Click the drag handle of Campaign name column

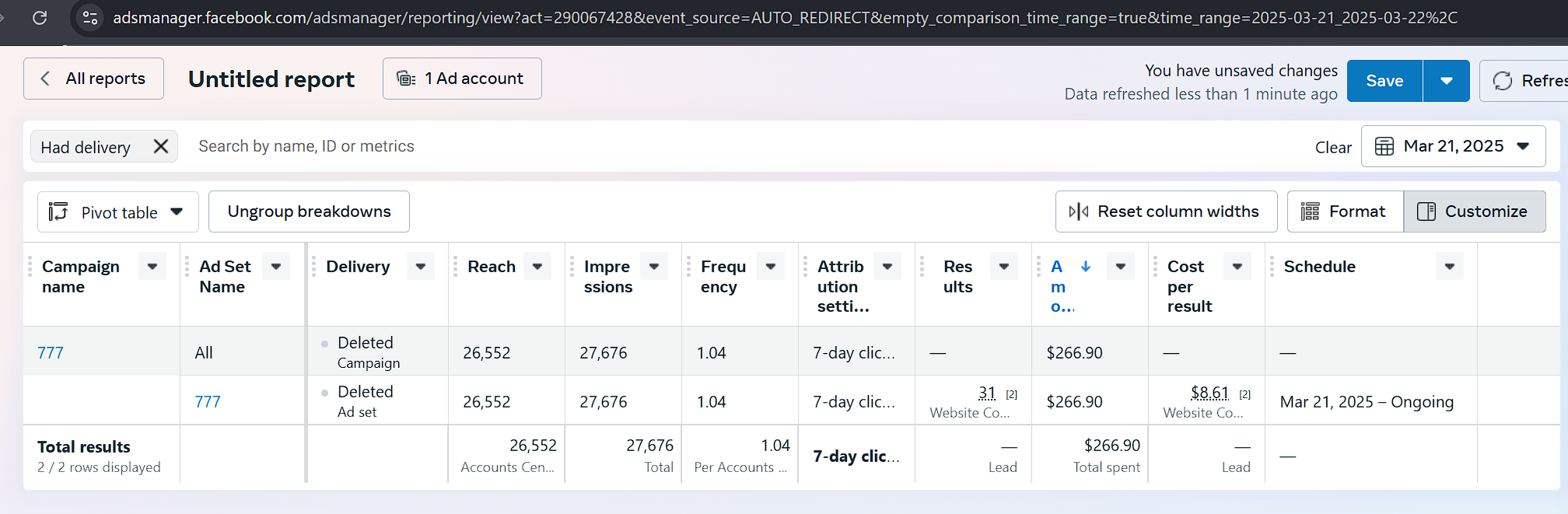31,267
